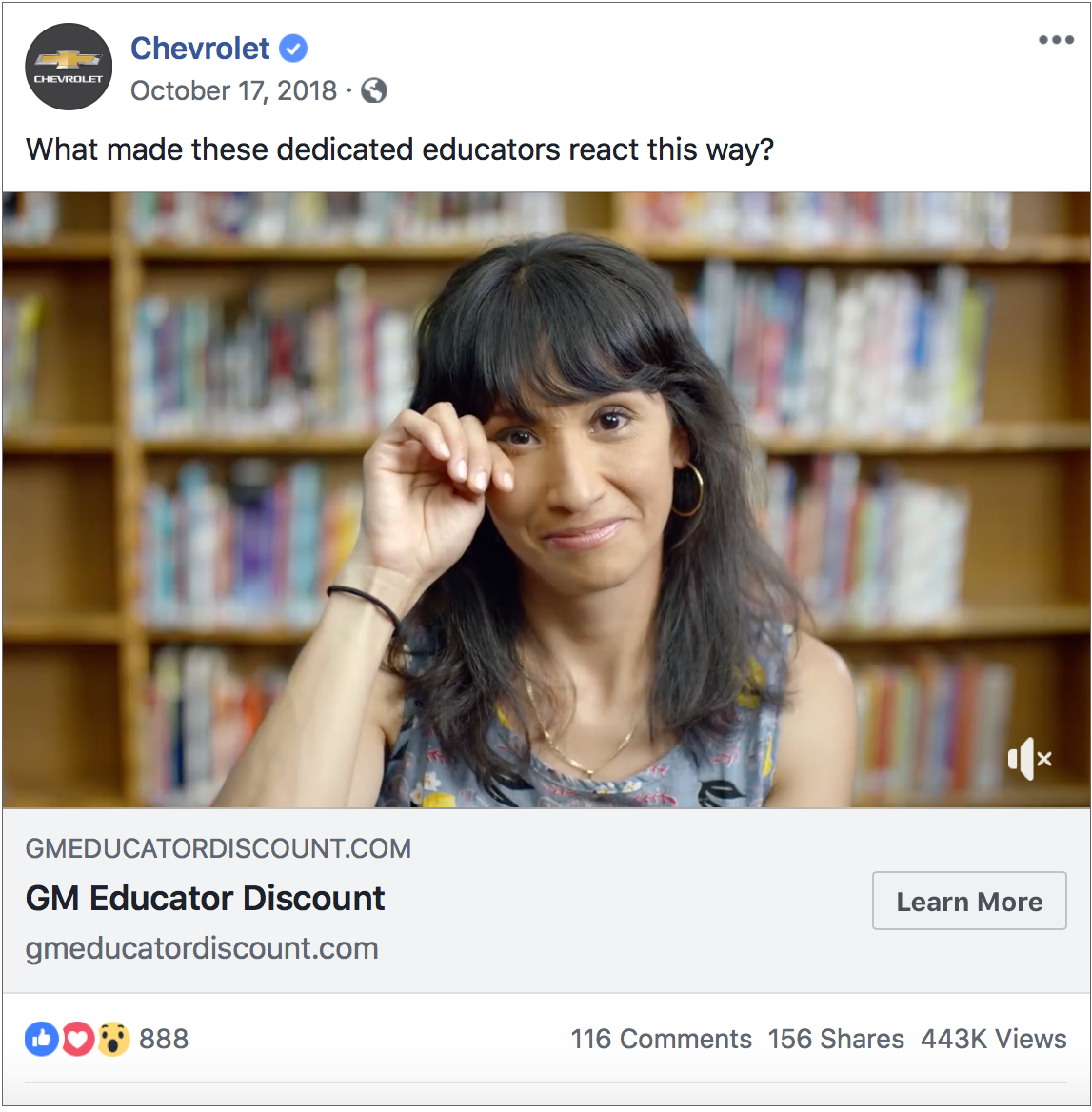Click the Love heart reaction icon
The image size is (1092, 1112).
click(x=78, y=1039)
